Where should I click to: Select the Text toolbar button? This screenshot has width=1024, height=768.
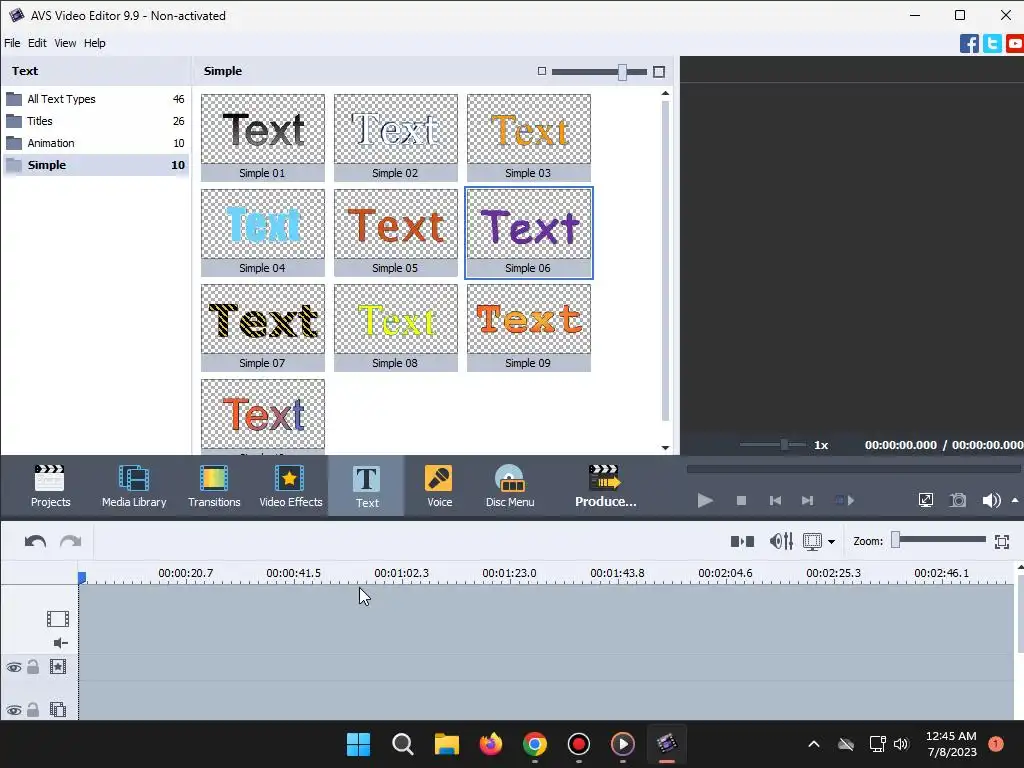point(366,487)
